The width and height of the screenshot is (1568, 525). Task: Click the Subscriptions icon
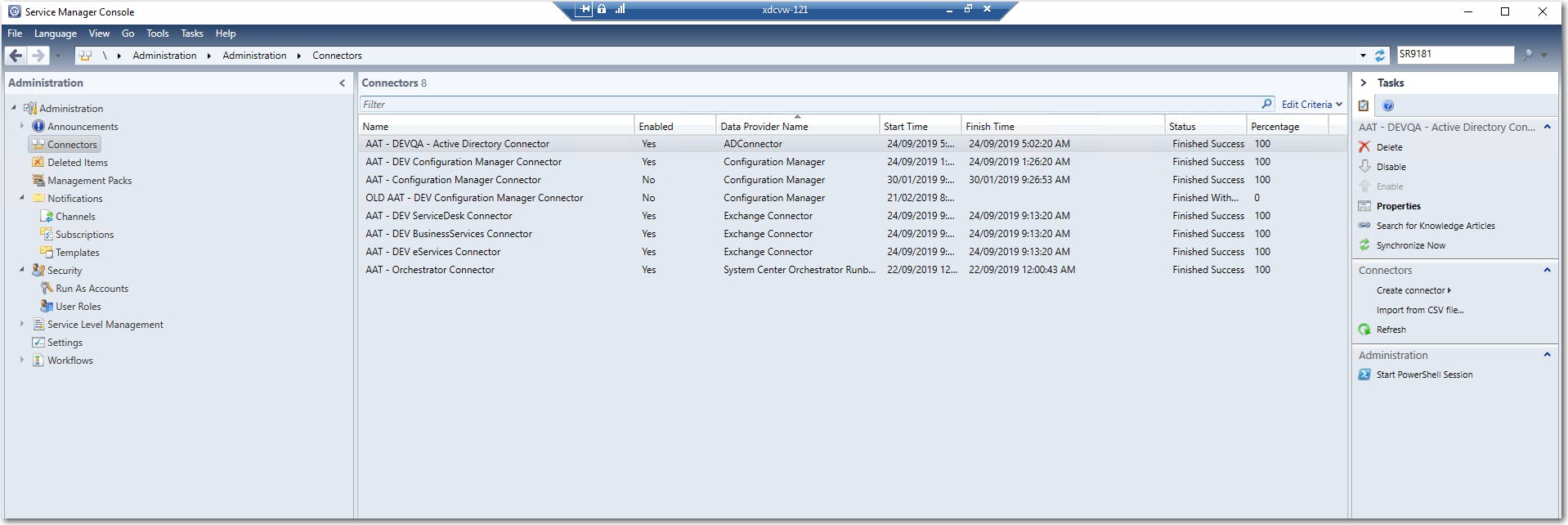[x=47, y=234]
